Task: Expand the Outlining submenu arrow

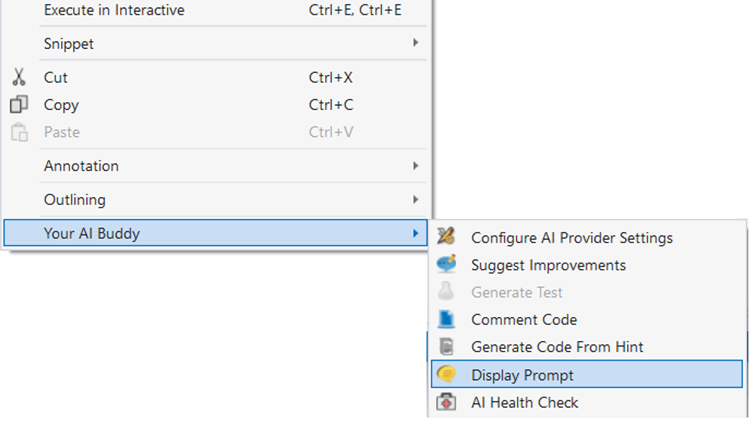Action: pos(415,200)
